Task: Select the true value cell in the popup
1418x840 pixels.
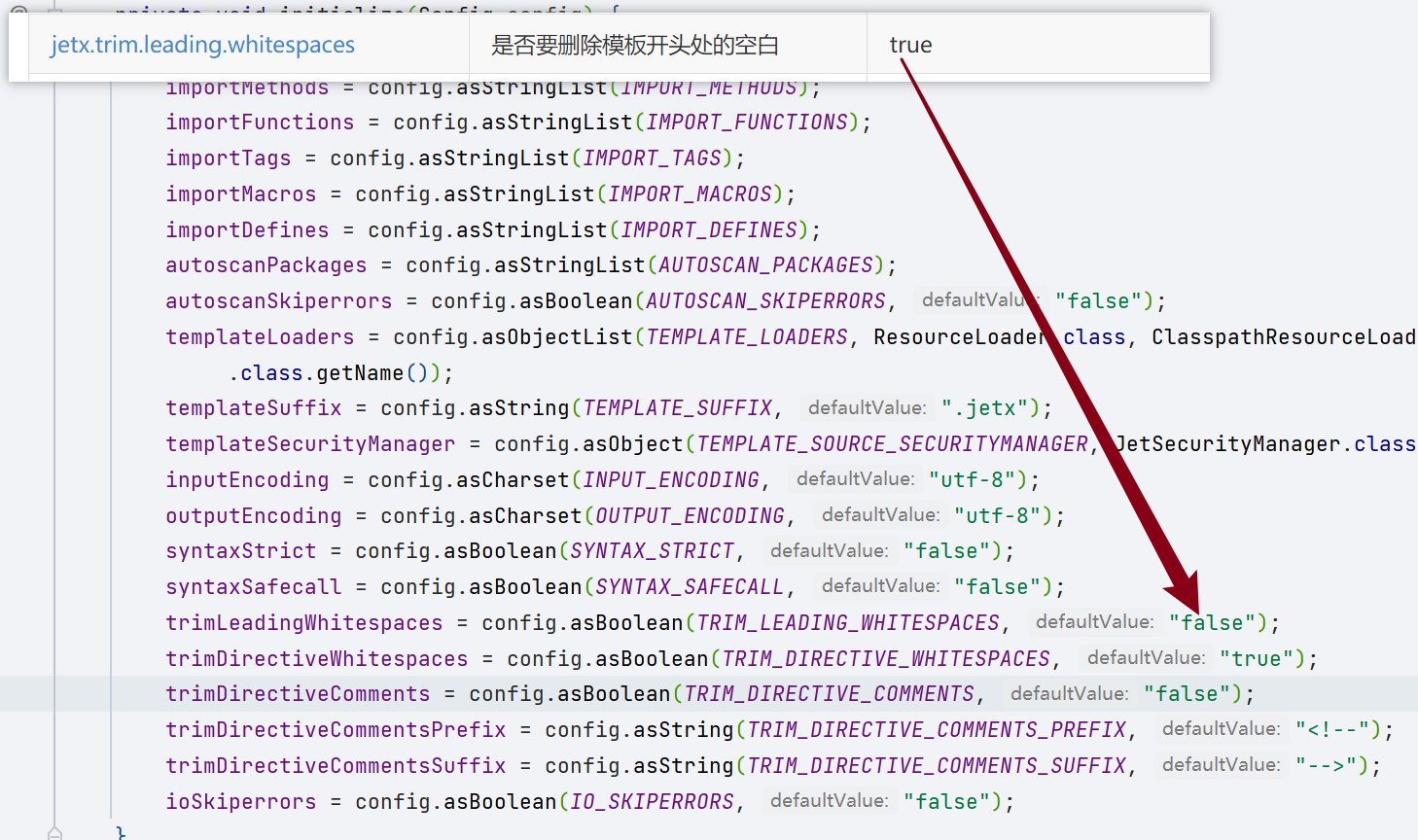Action: [x=910, y=45]
